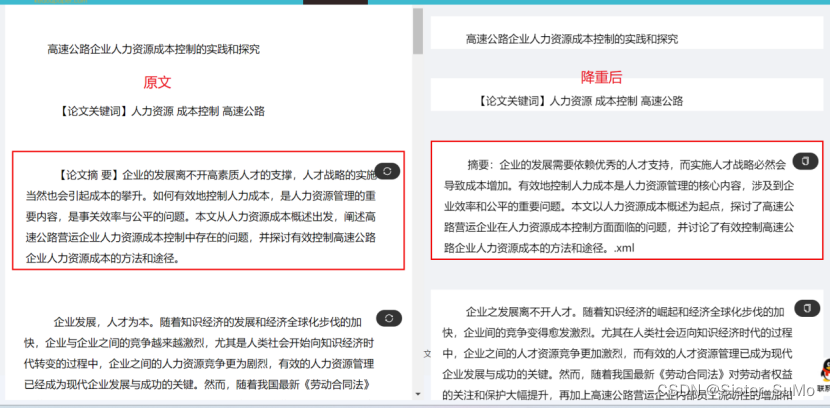
Task: Copy the 企业之发展离不开人才 paragraph using its copy icon
Action: [806, 309]
